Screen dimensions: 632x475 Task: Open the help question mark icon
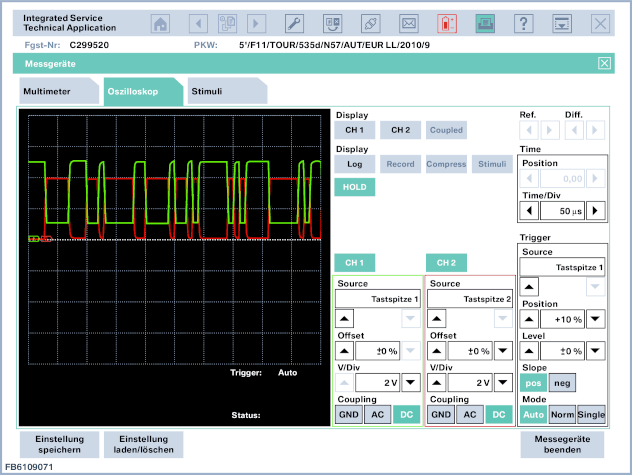point(524,24)
